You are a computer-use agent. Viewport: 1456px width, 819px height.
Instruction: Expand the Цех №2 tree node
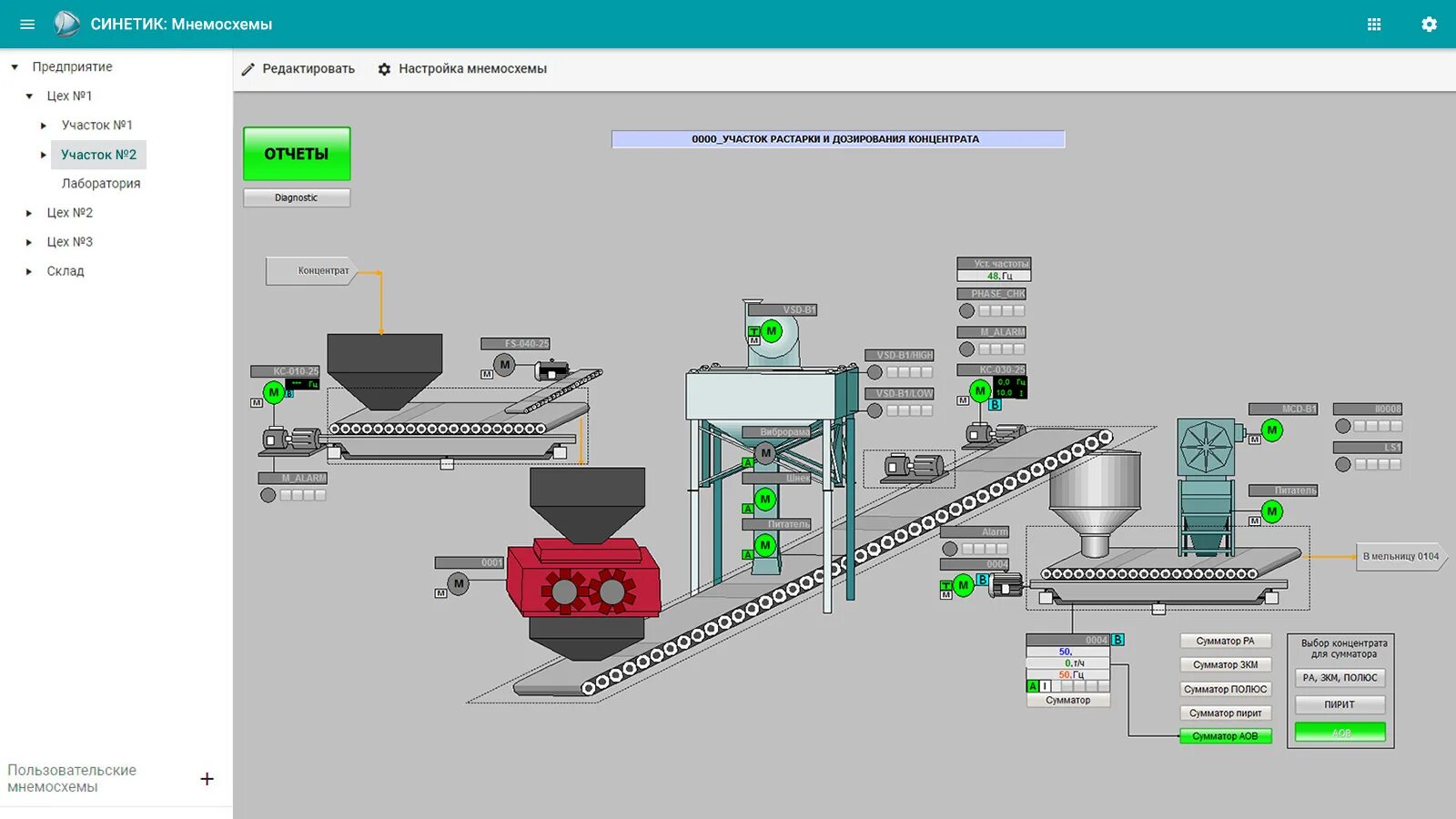(29, 213)
